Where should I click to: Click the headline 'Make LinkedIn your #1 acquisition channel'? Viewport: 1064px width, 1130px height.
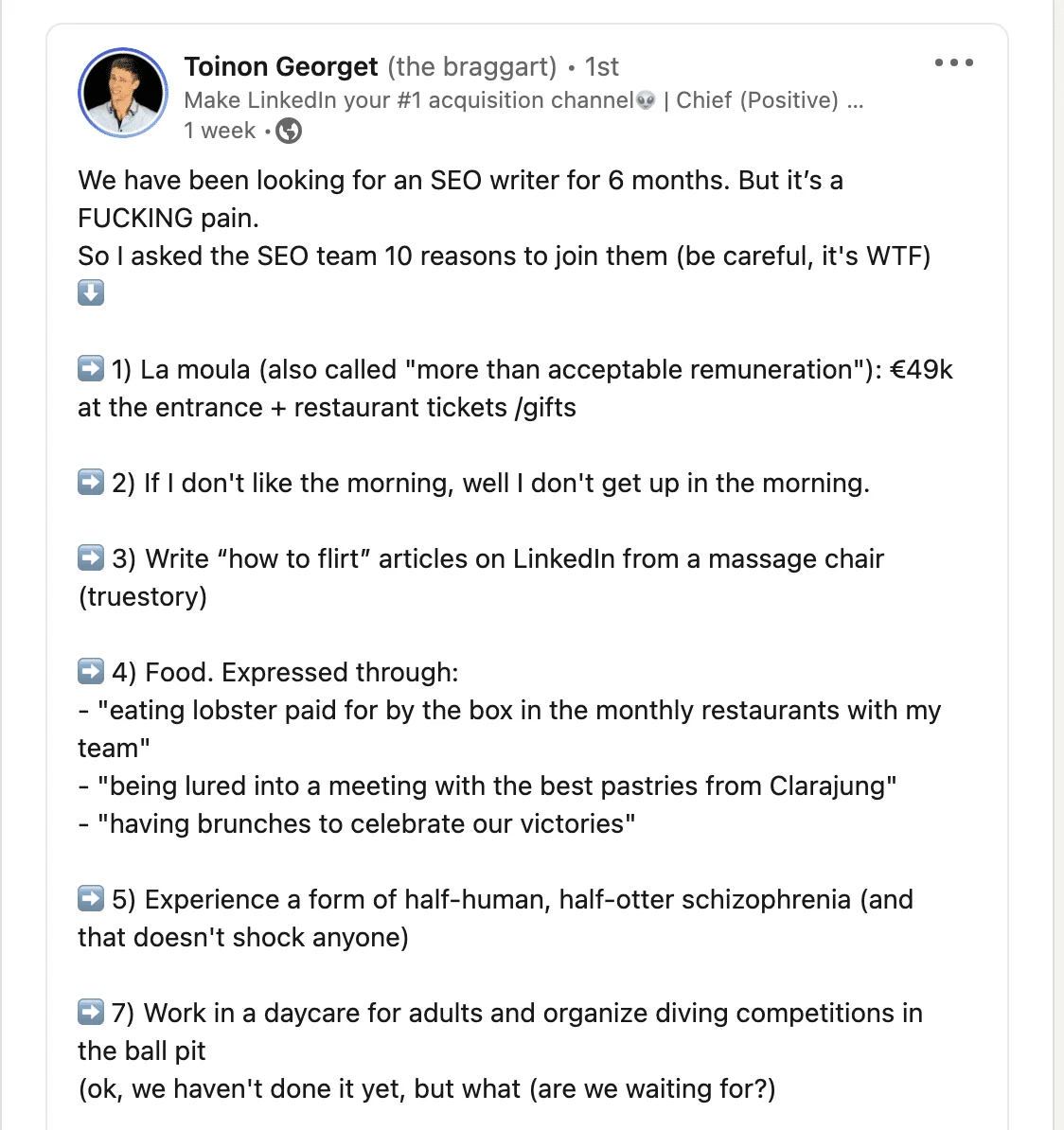(x=409, y=100)
